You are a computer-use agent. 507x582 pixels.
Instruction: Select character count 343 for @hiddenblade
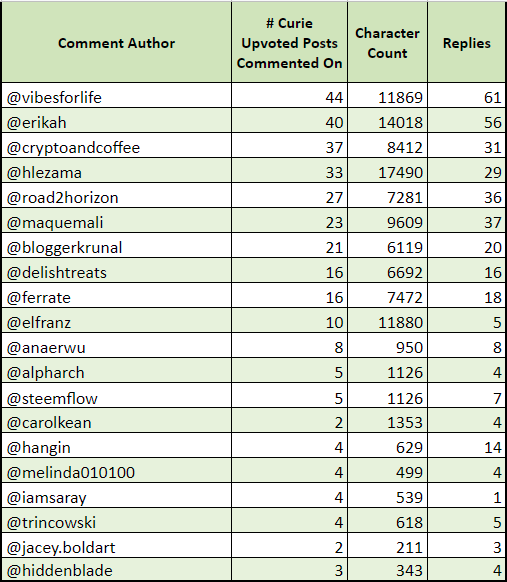pyautogui.click(x=387, y=569)
